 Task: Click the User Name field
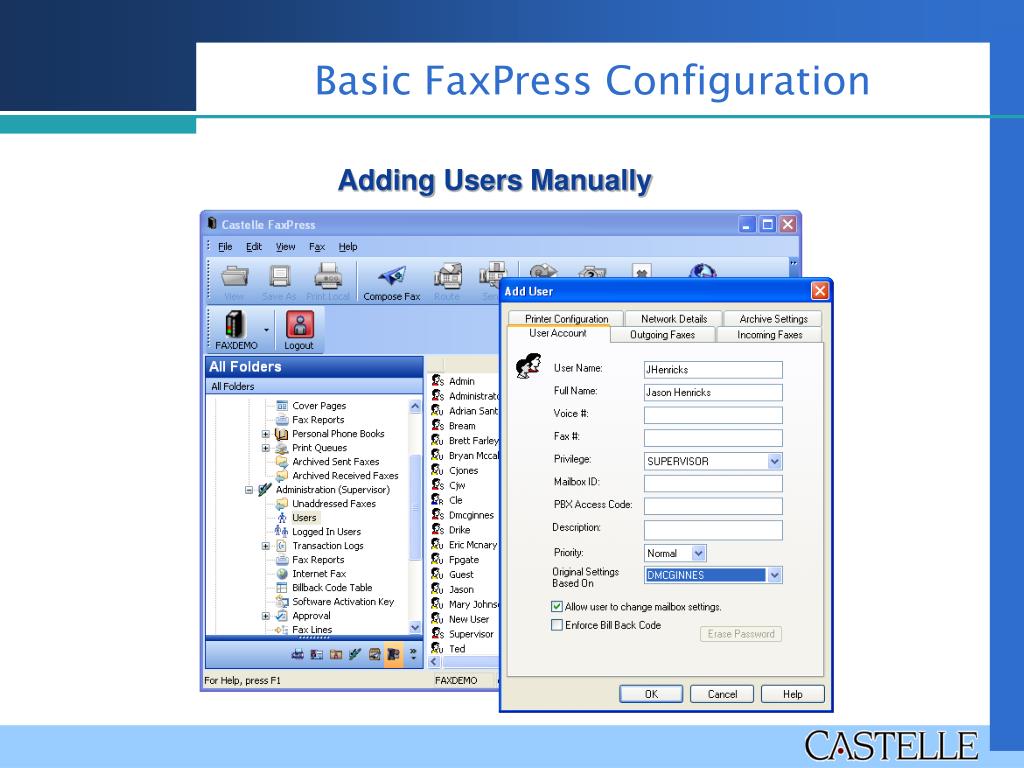point(713,370)
